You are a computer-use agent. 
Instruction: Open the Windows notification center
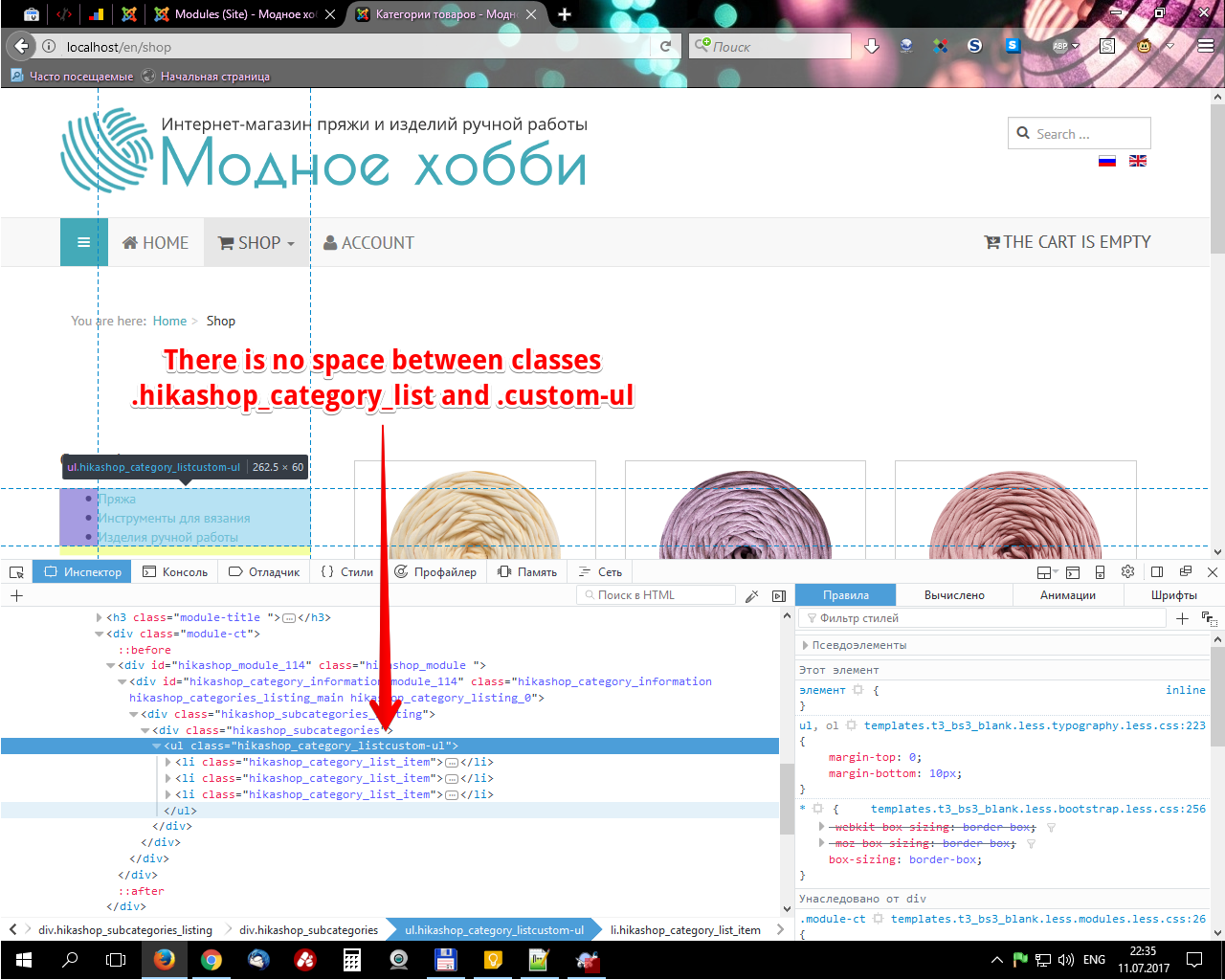point(1194,960)
